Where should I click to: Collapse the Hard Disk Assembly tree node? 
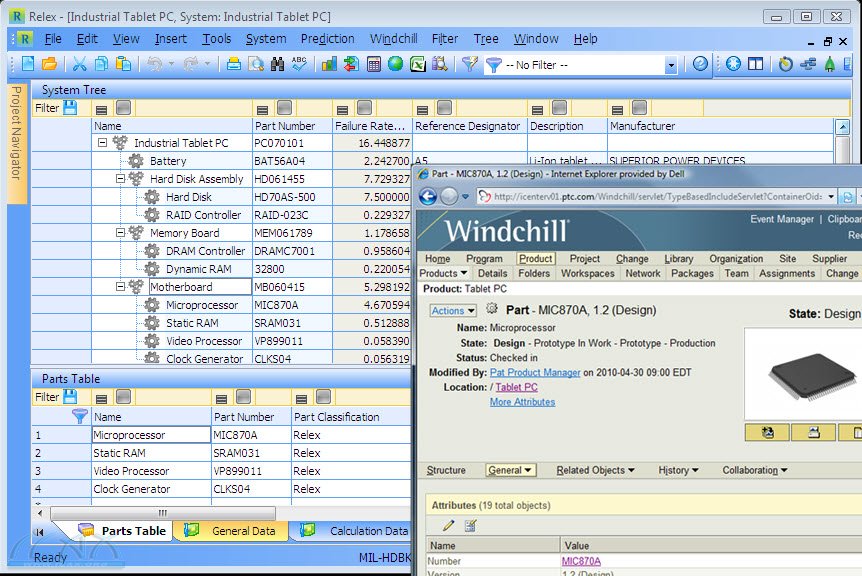pos(120,179)
